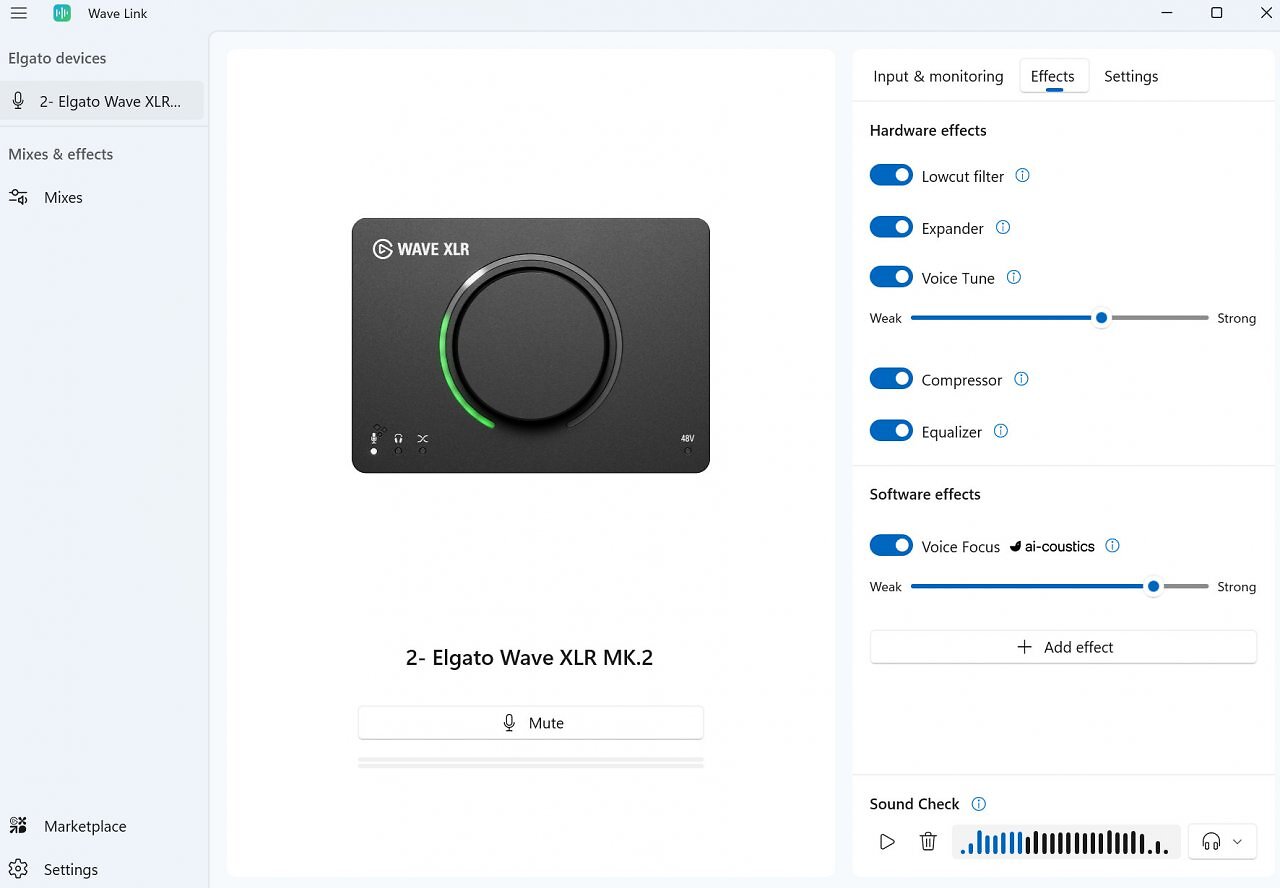
Task: Show info for the Expander effect
Action: [x=1003, y=227]
